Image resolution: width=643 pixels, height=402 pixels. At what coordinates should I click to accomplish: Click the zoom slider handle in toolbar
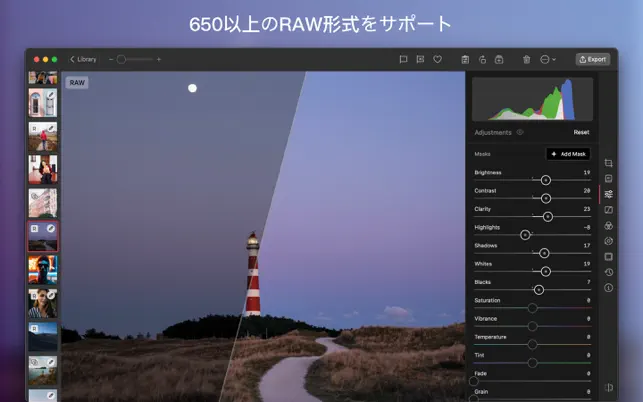(x=121, y=59)
